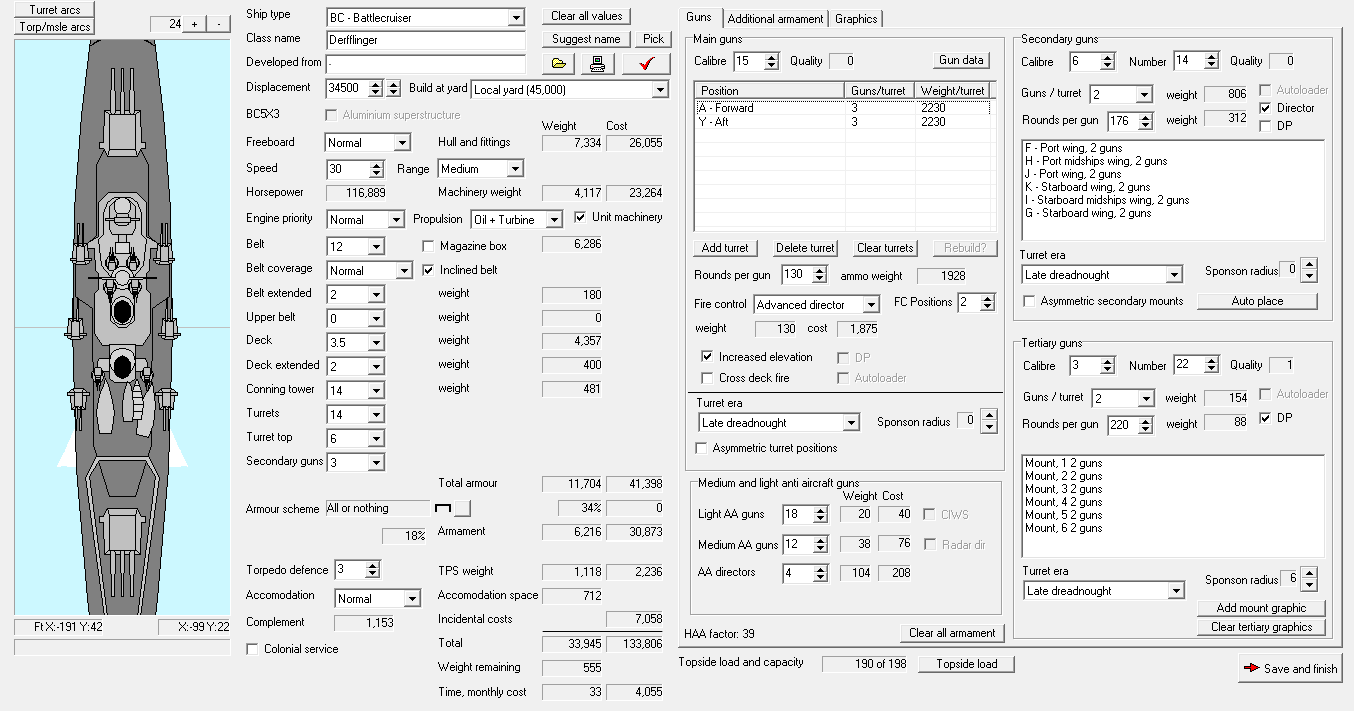The width and height of the screenshot is (1354, 711).
Task: Click the Add turret button
Action: pyautogui.click(x=726, y=248)
